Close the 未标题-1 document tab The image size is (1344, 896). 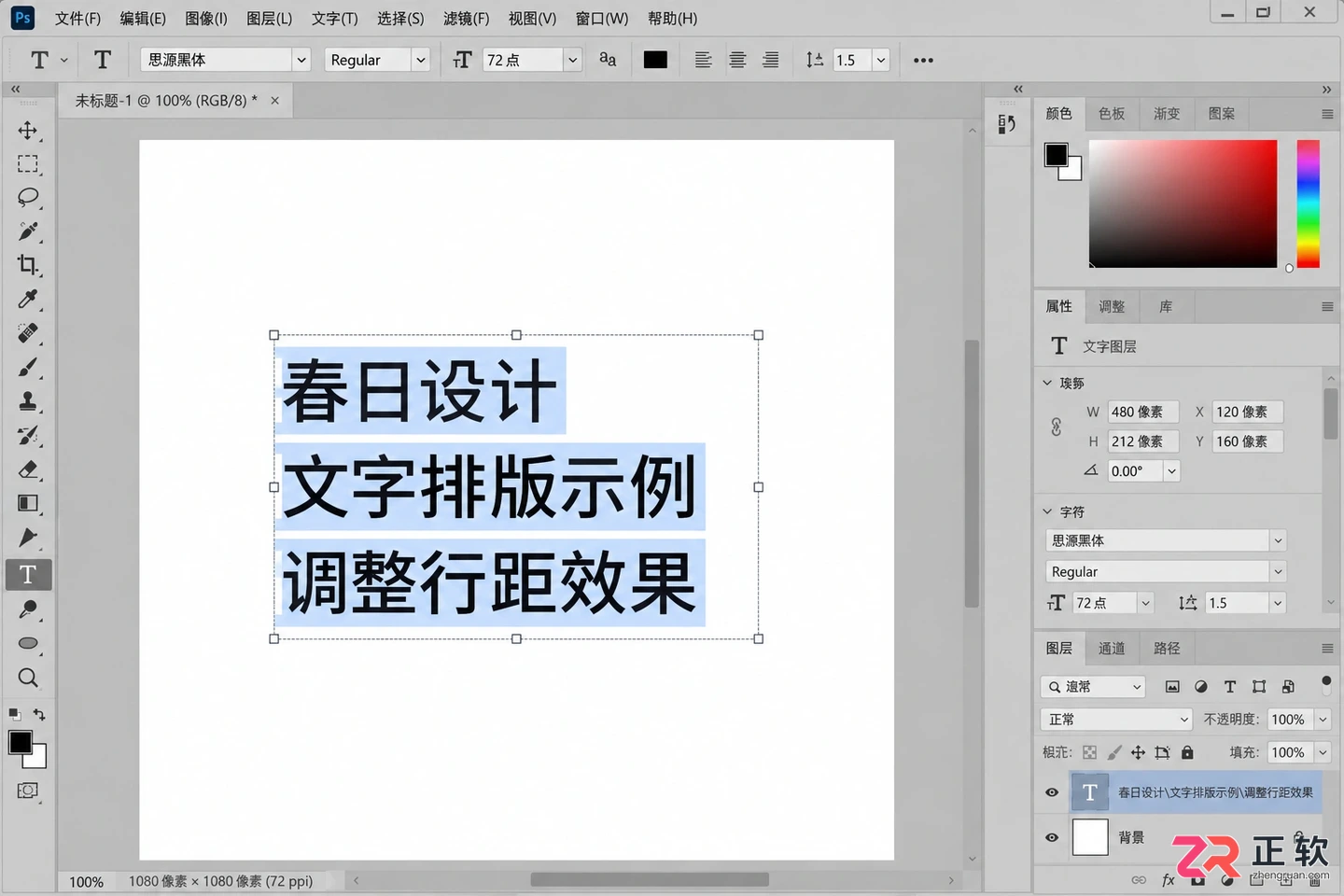click(274, 101)
